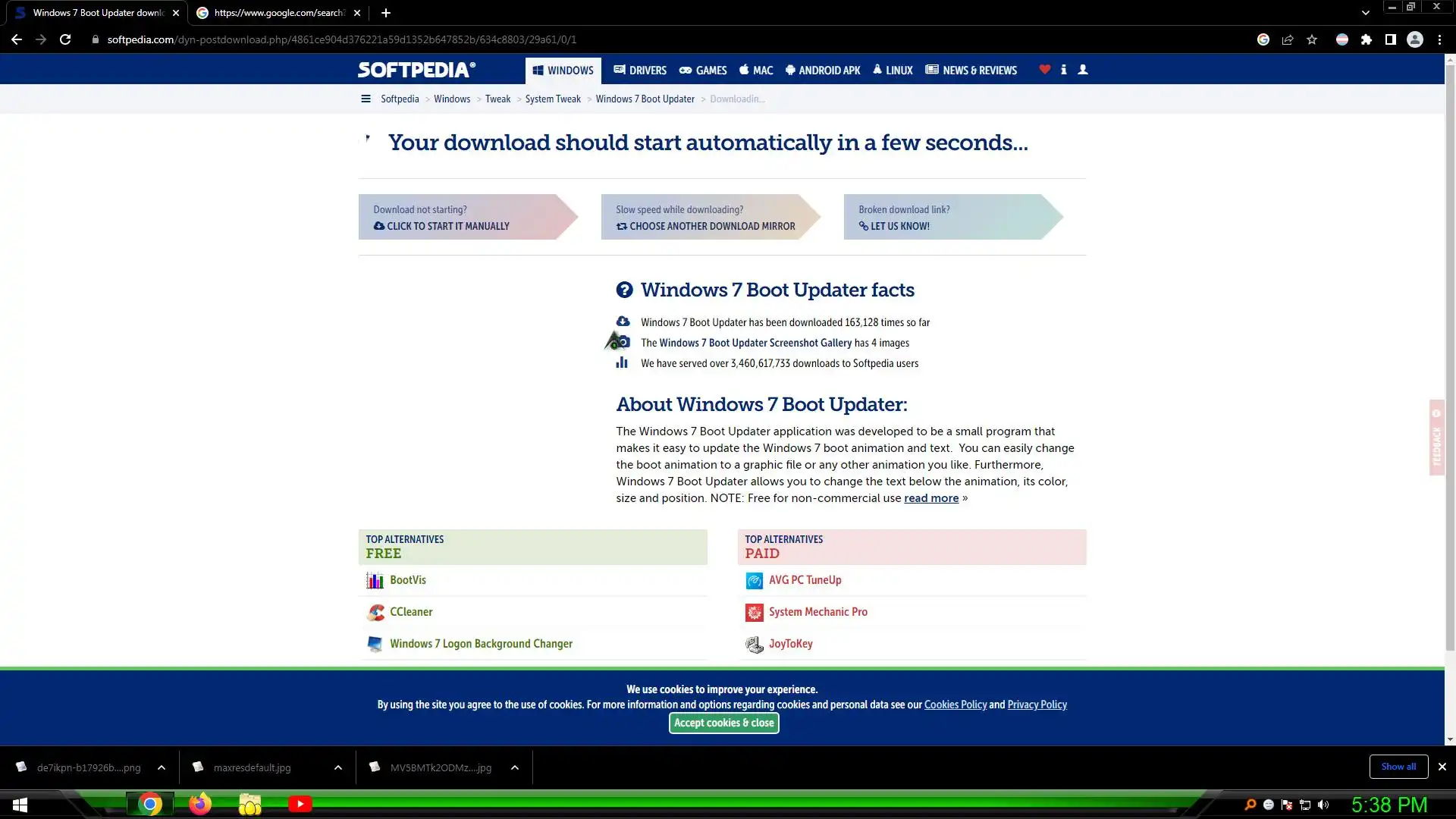Viewport: 1456px width, 819px height.
Task: Click the Softpedia favorites heart icon
Action: point(1044,70)
